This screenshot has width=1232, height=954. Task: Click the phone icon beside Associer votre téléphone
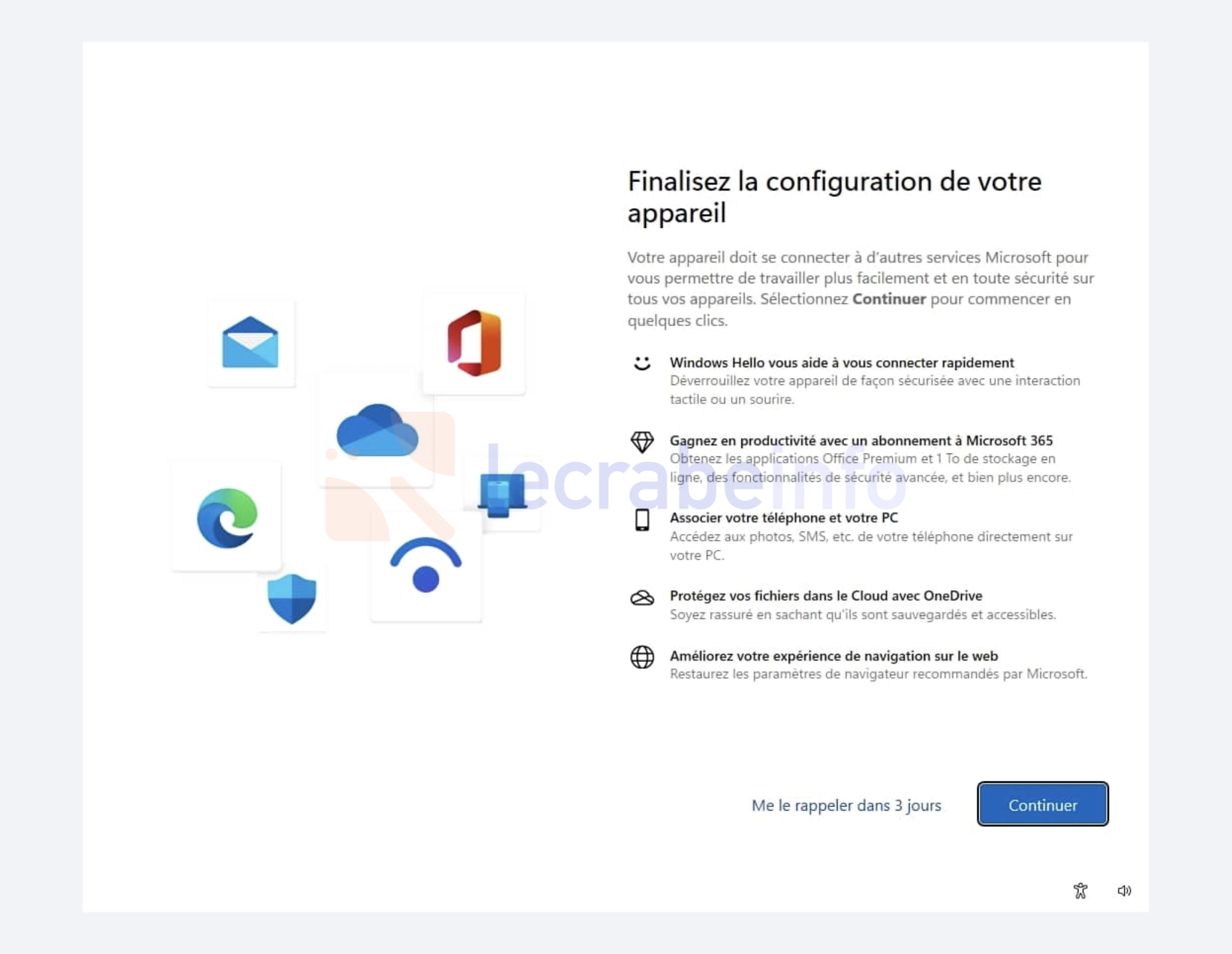pos(642,520)
